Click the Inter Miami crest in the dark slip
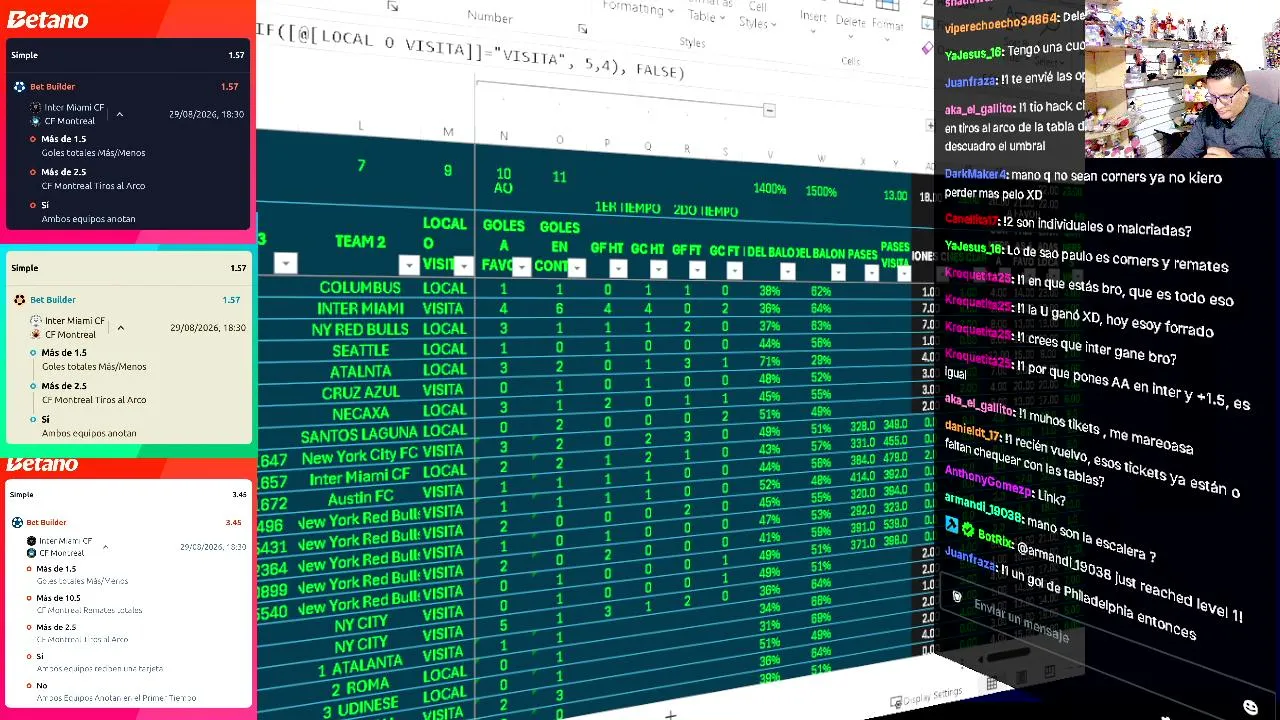 35,108
